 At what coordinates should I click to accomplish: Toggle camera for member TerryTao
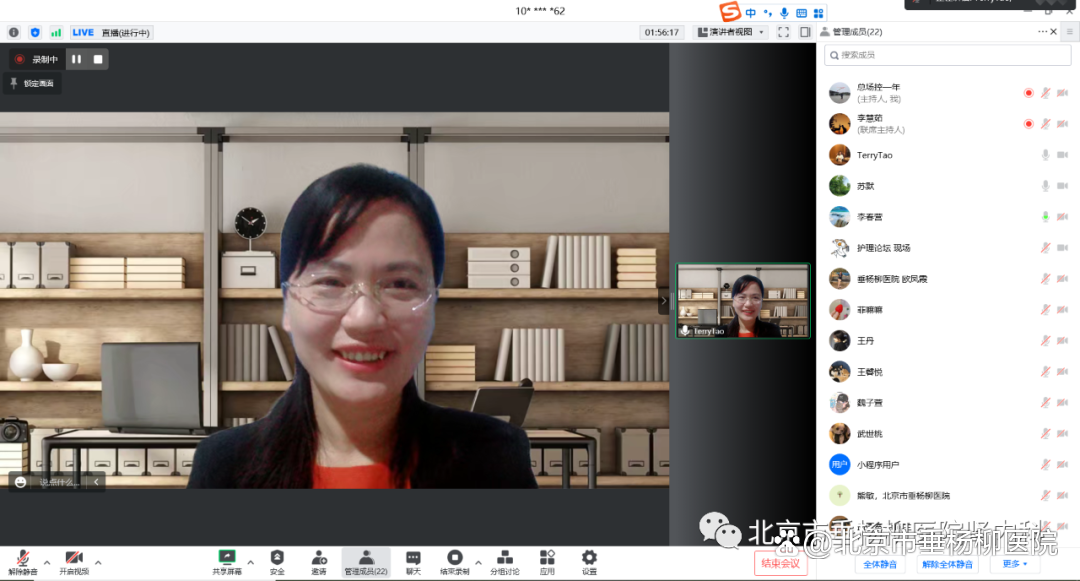coord(1062,155)
